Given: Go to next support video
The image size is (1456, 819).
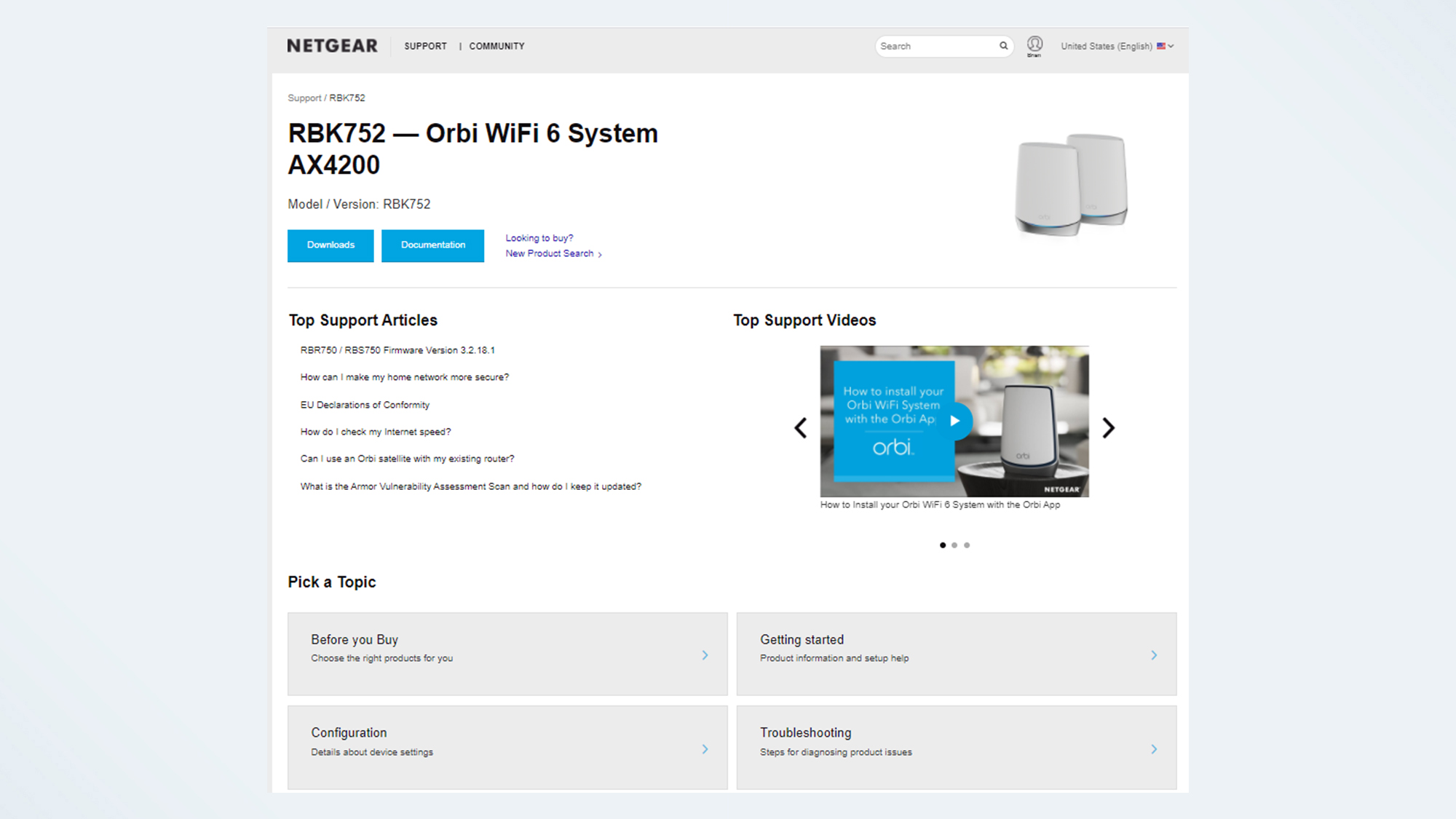Looking at the screenshot, I should click(x=1108, y=428).
